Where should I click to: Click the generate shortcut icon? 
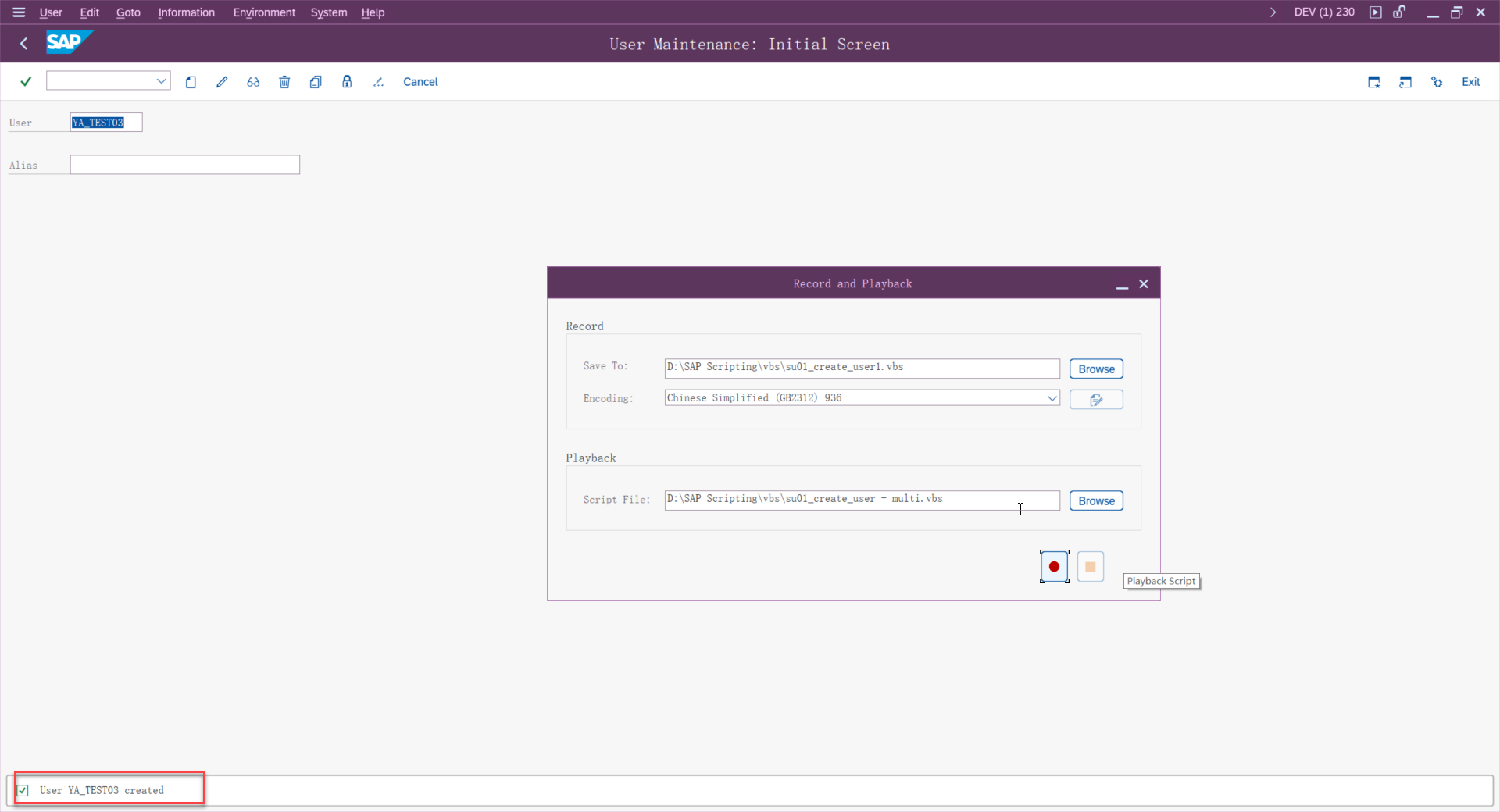pyautogui.click(x=1405, y=82)
